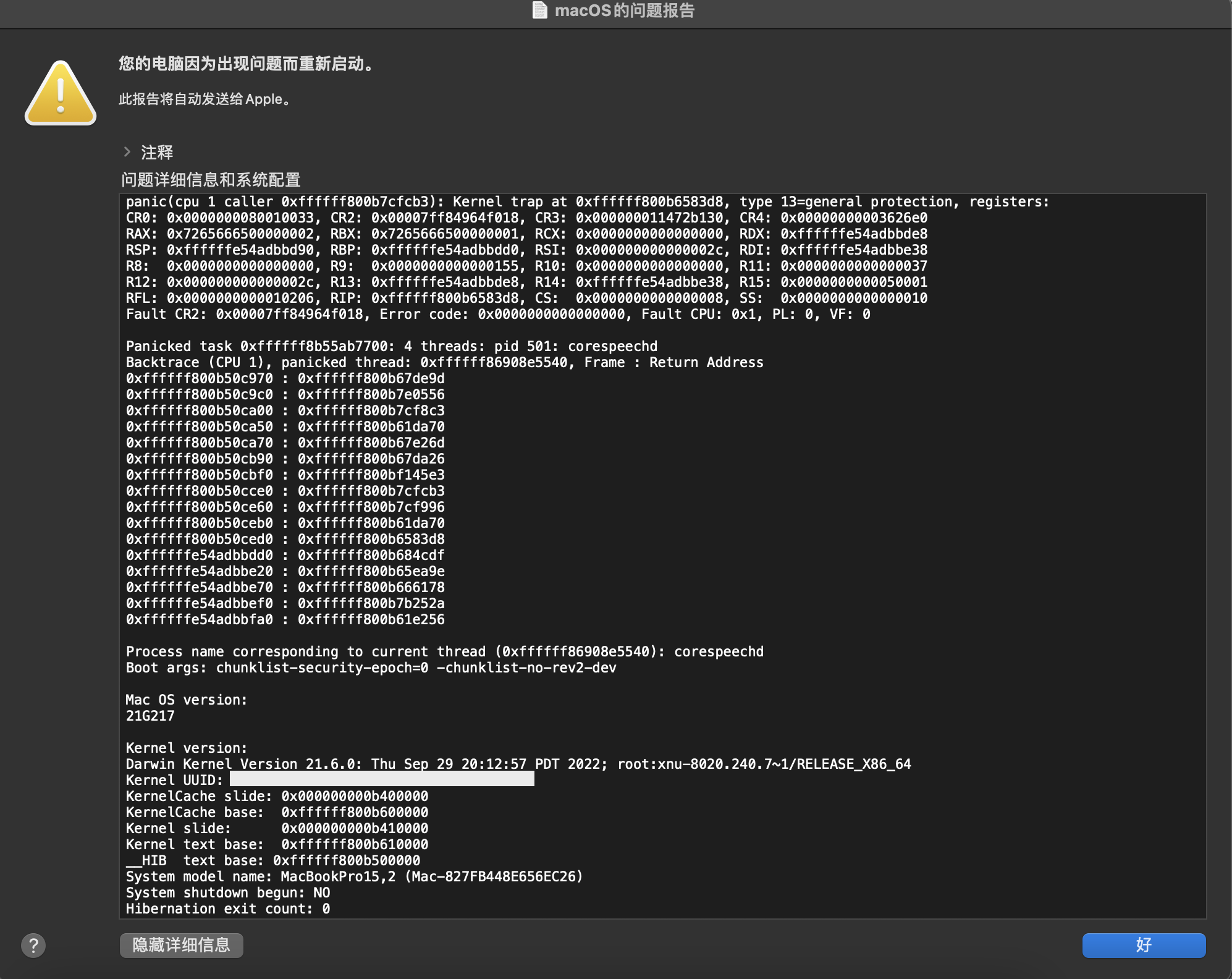Click the Panicked task corespeechd line
1232x979 pixels.
click(391, 346)
